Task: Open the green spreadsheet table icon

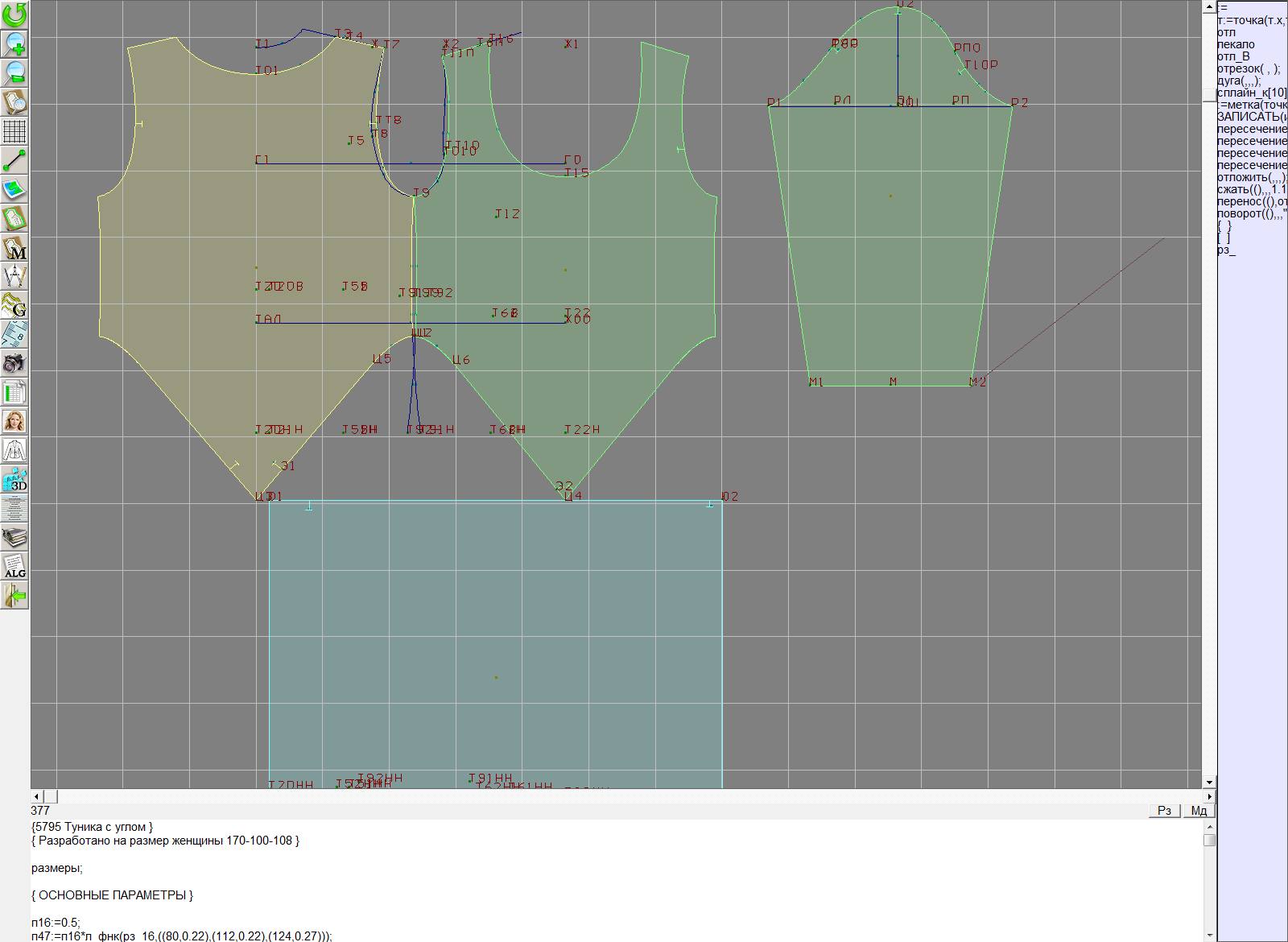Action: 14,392
